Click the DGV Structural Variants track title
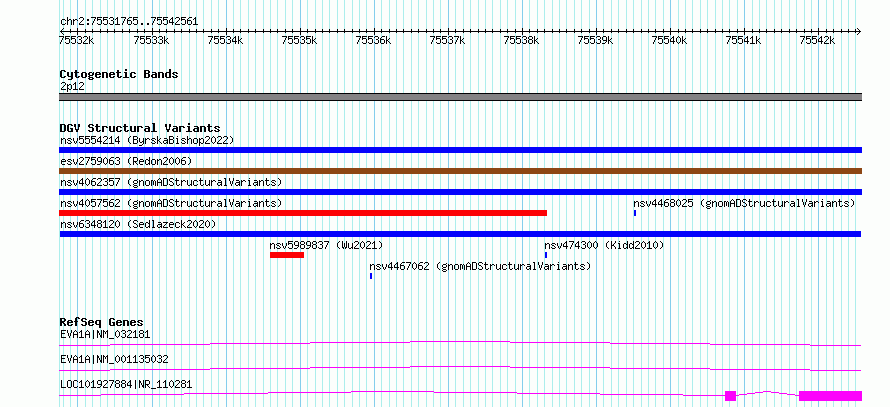890x407 pixels. pos(140,128)
